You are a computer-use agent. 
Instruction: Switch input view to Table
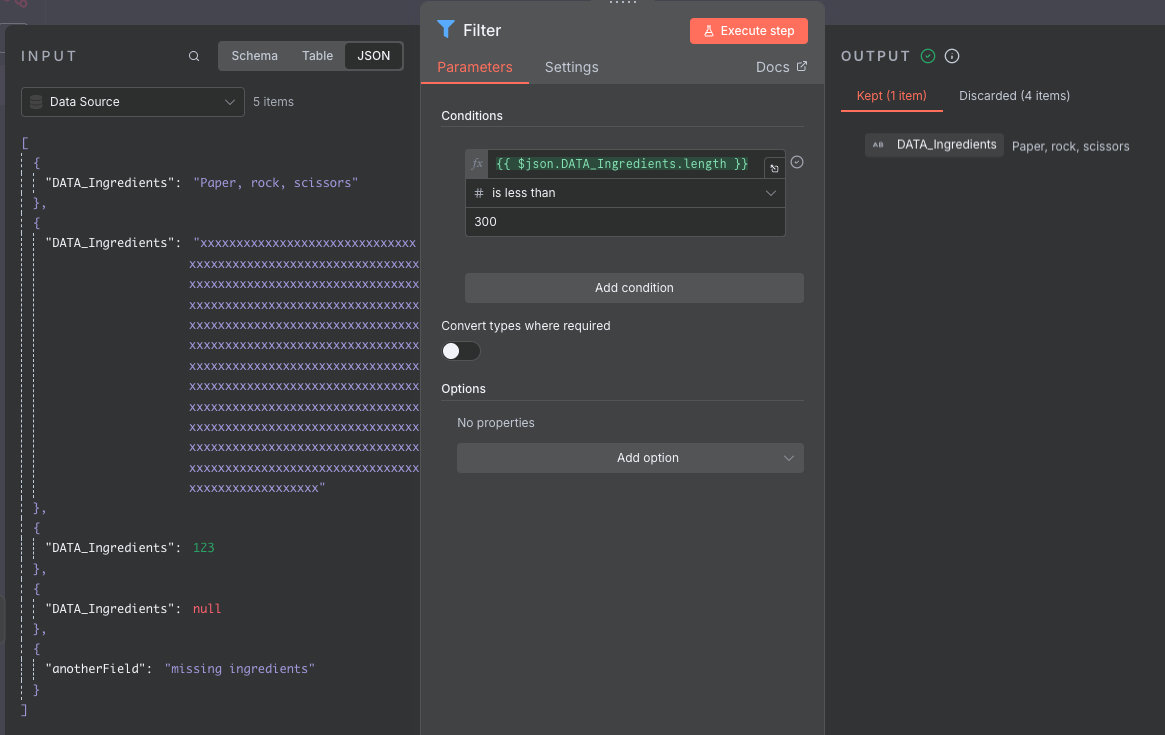coord(317,56)
